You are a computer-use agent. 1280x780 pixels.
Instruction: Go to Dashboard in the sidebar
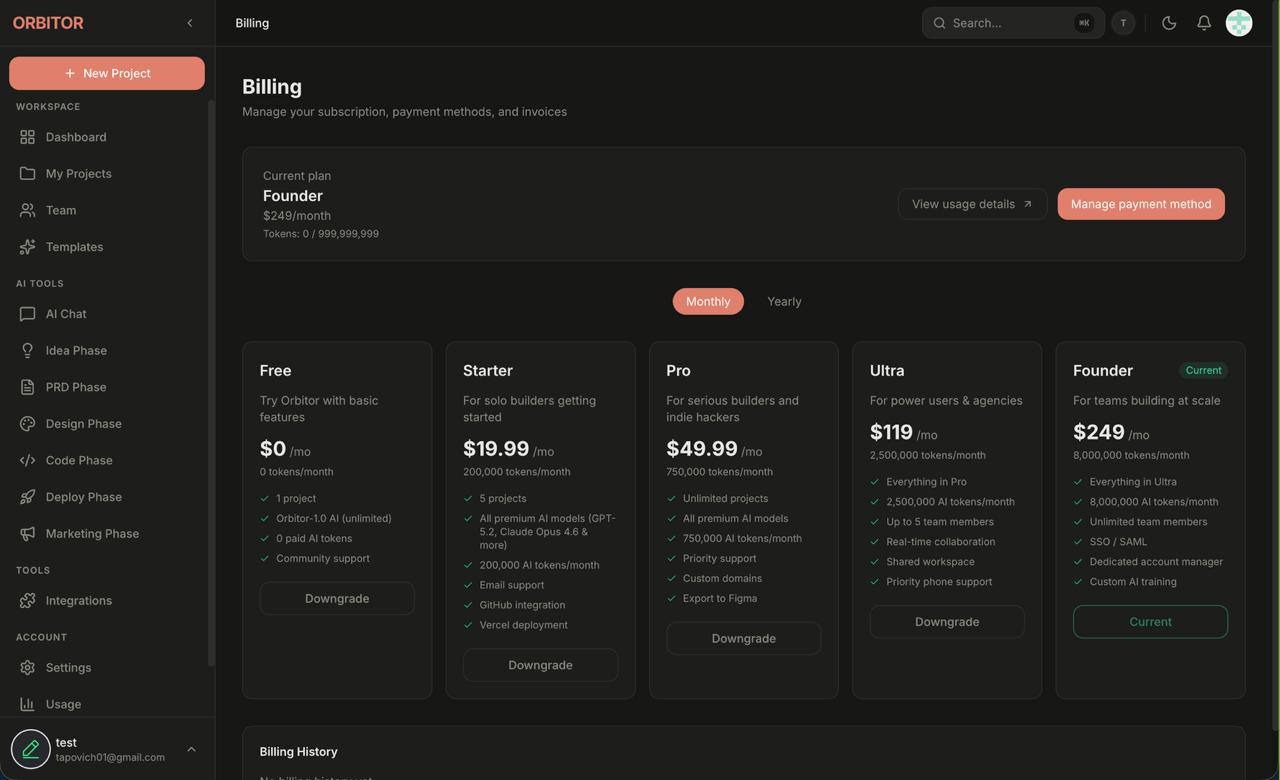coord(76,137)
